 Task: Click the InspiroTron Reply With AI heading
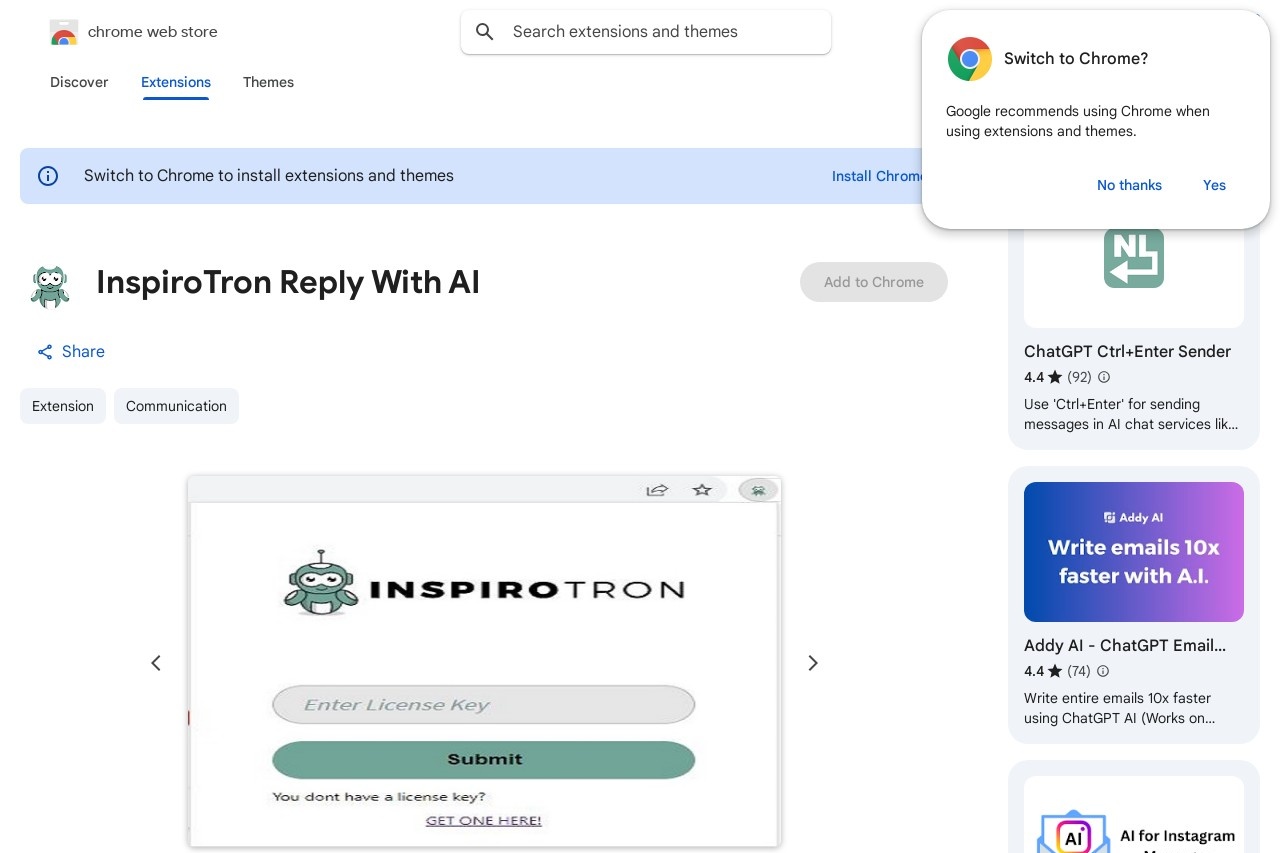(288, 283)
